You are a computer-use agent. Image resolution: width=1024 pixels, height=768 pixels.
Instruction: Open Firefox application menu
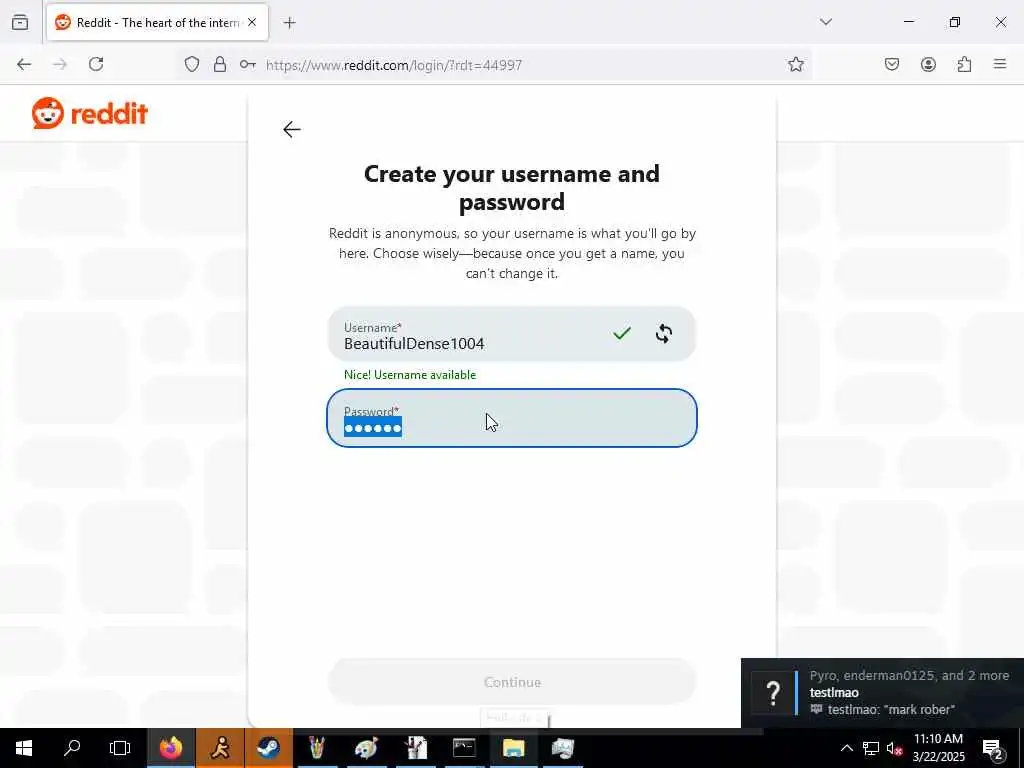(1000, 64)
